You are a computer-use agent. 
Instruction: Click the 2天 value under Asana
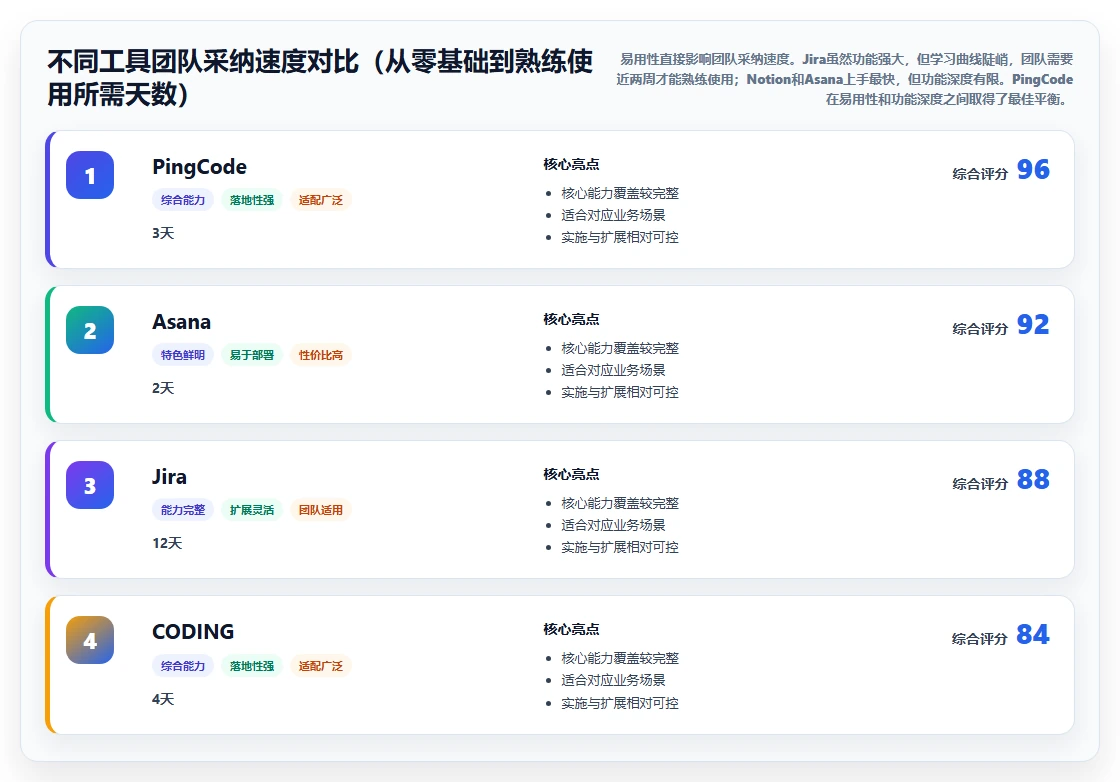[163, 389]
